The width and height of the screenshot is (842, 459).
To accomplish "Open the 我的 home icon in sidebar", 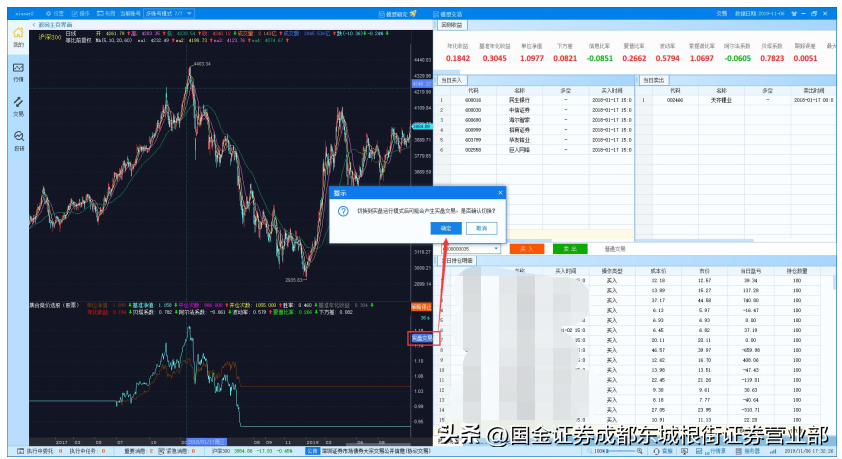I will coord(18,37).
